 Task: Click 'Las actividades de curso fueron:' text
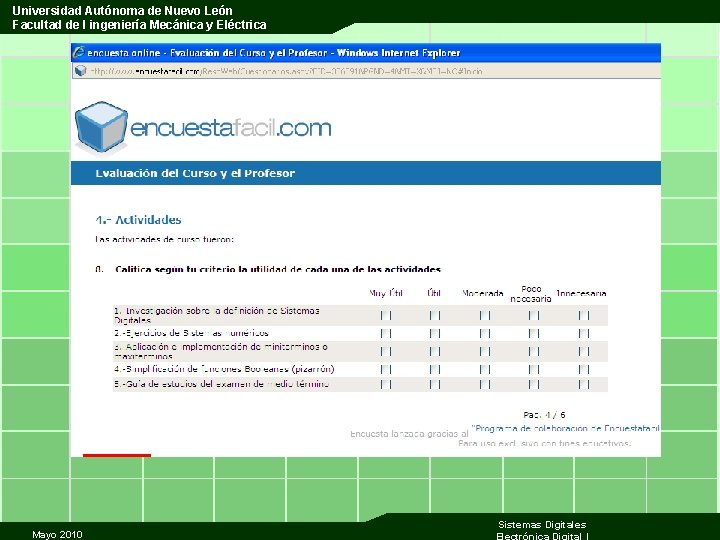click(164, 239)
